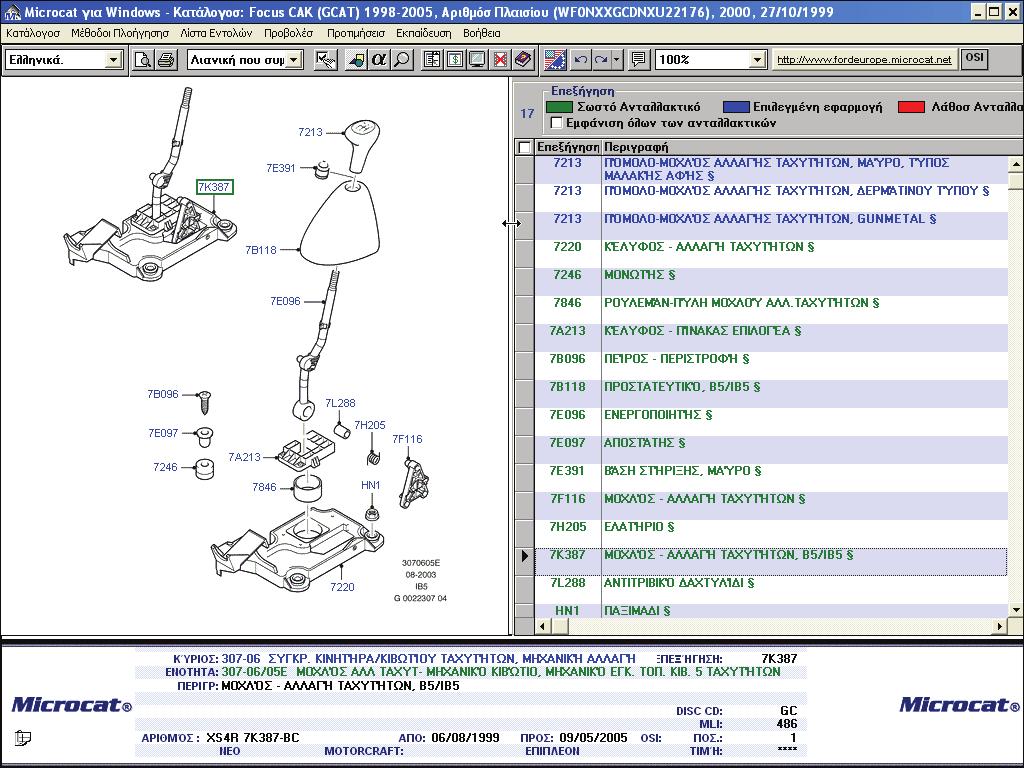
Task: Click the HN1 callout label in the diagram
Action: click(370, 485)
